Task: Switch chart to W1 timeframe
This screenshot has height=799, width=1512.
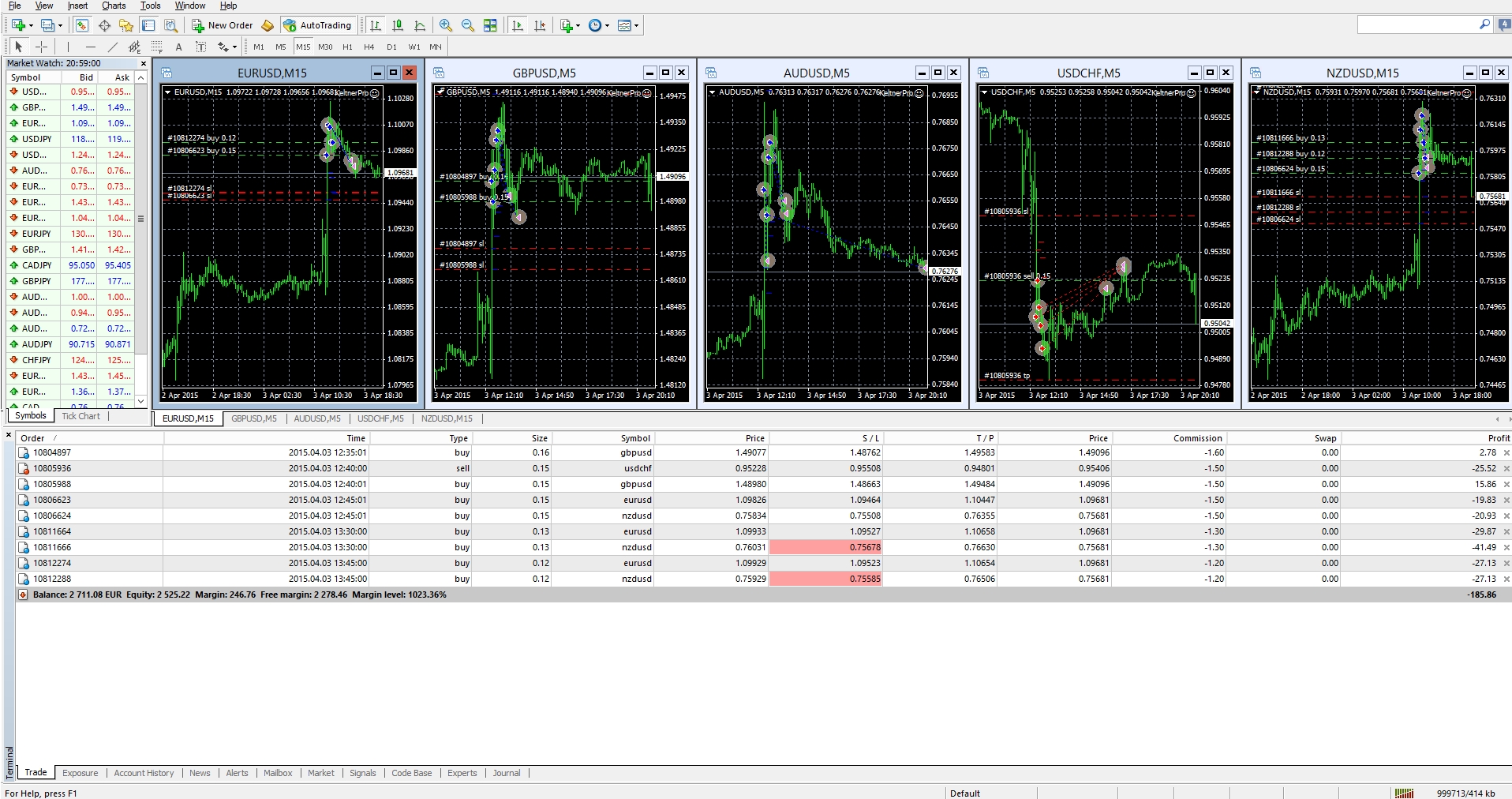Action: pos(414,47)
